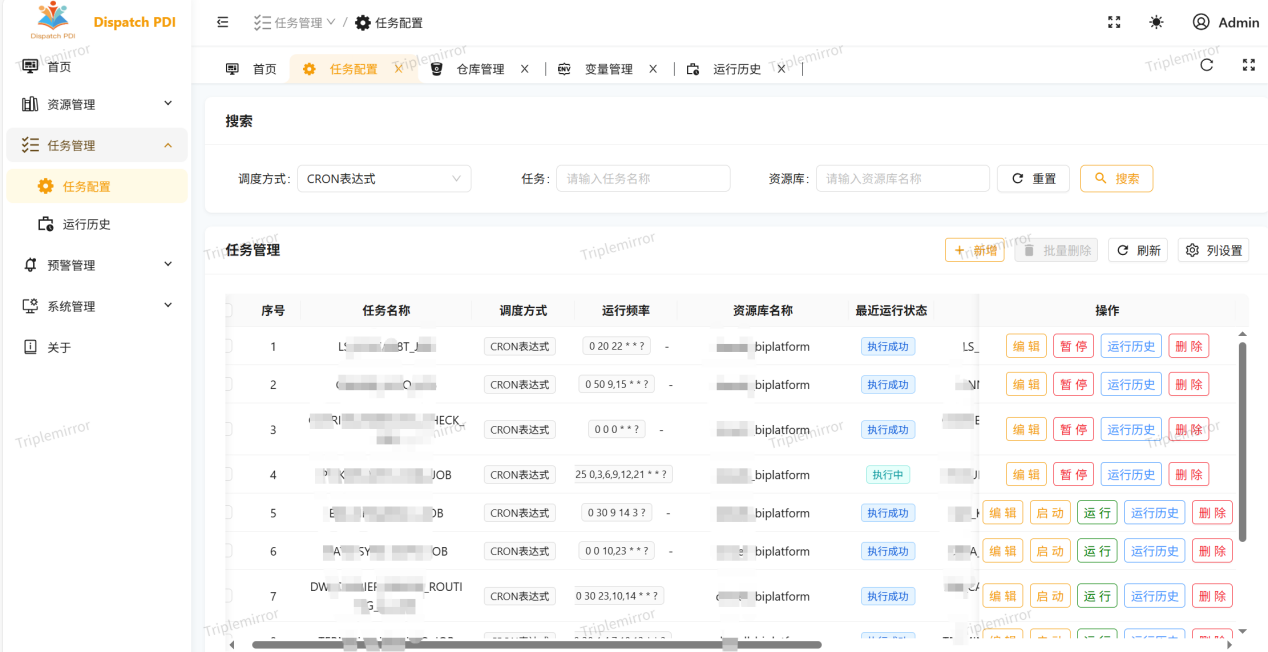Close the 仓库管理 tab
Image resolution: width=1268 pixels, height=652 pixels.
tap(525, 69)
